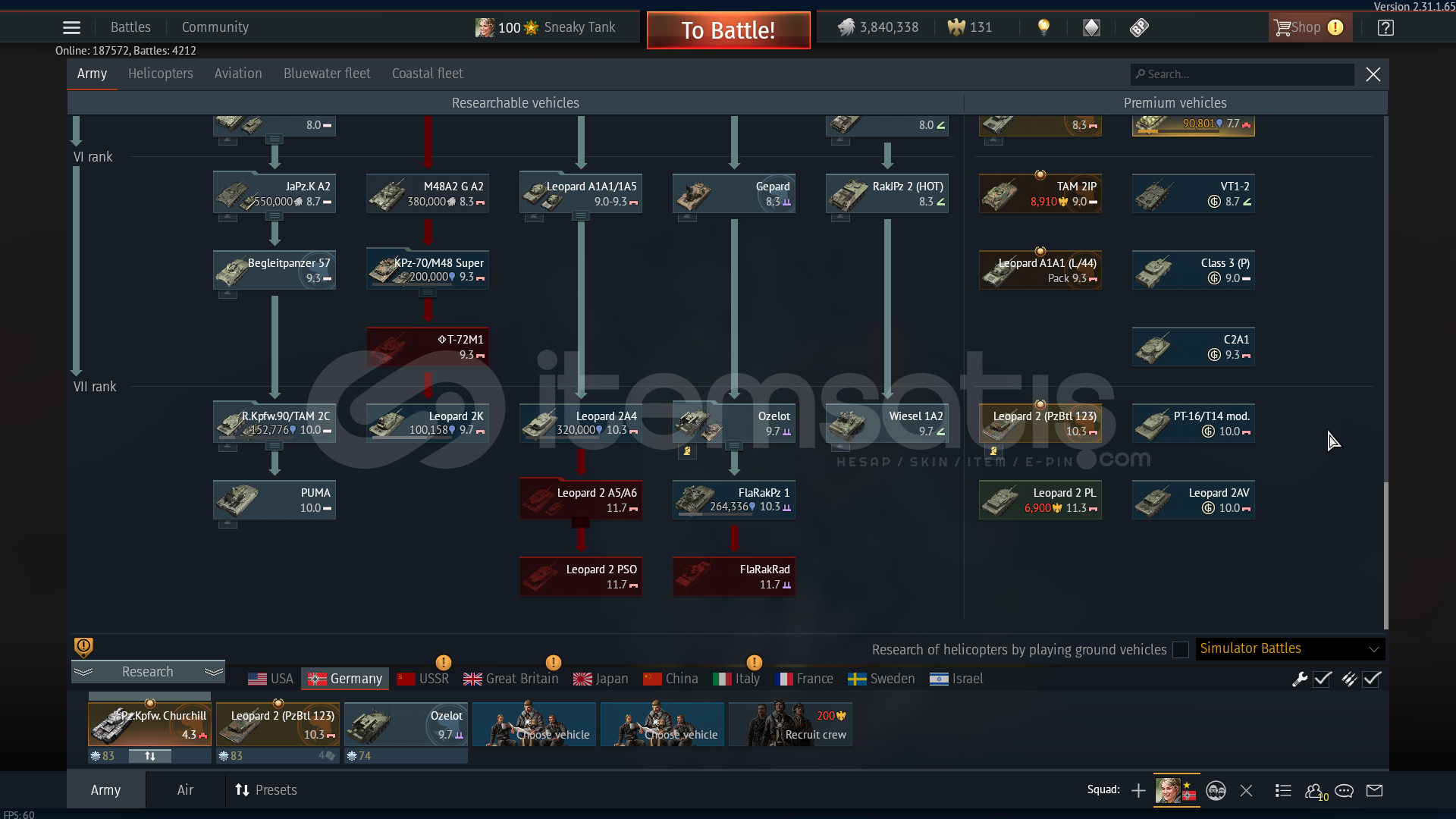
Task: Open the Bluewater fleet tab
Action: (327, 74)
